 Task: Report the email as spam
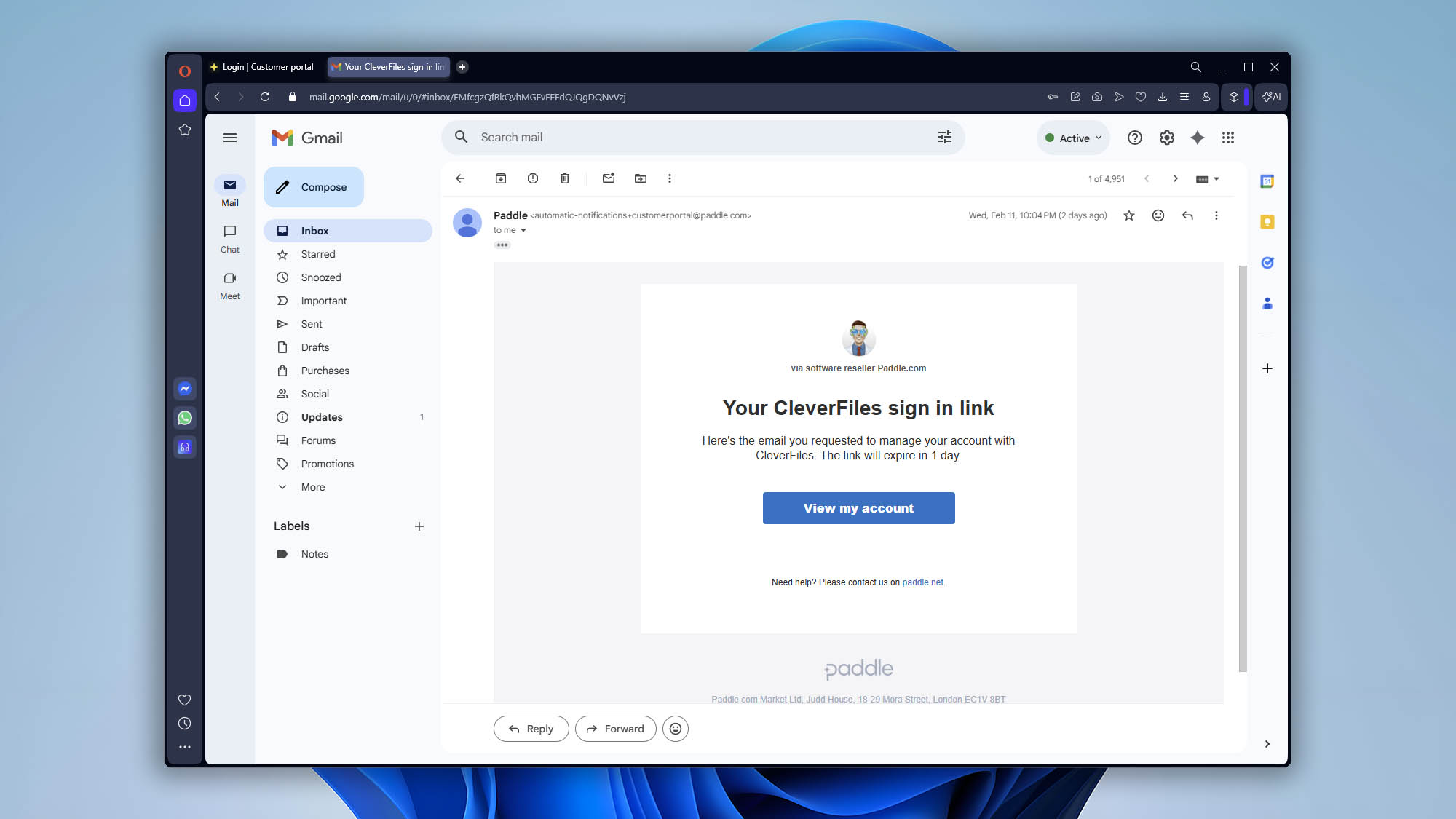pyautogui.click(x=532, y=178)
